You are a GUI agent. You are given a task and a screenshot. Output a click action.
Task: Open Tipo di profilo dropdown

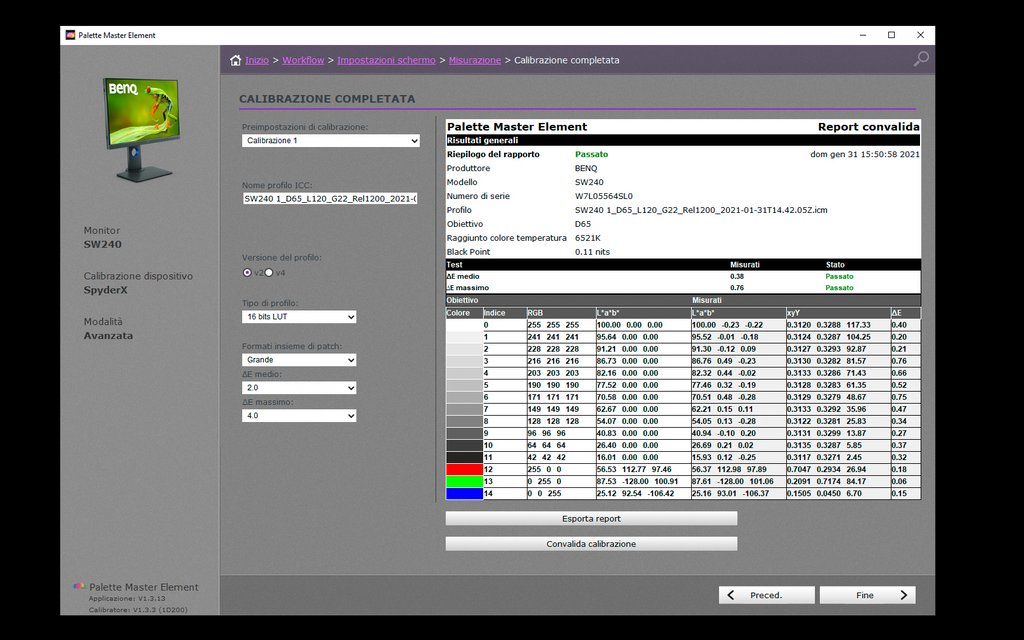coord(299,317)
